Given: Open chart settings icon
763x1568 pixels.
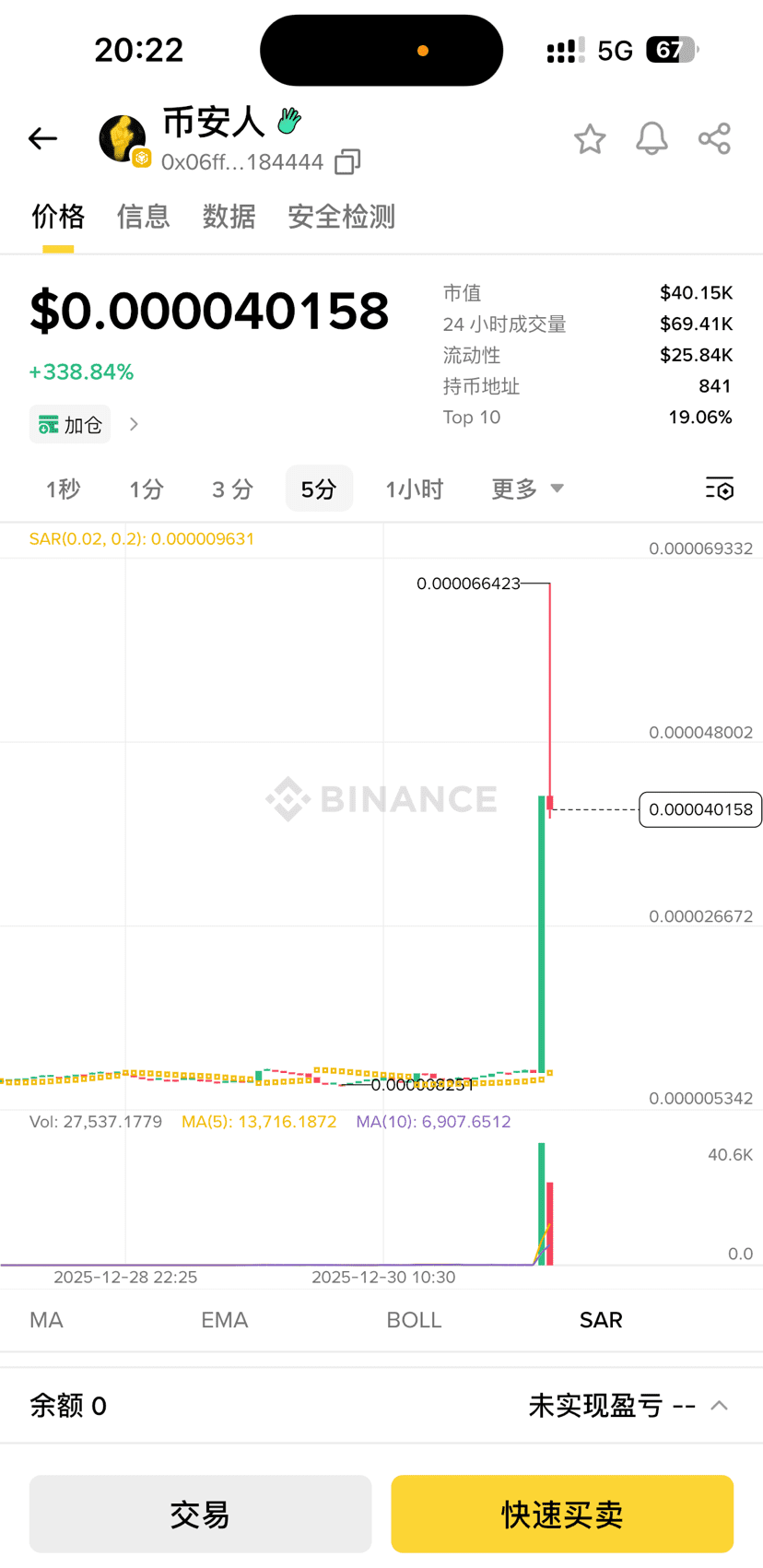Looking at the screenshot, I should pyautogui.click(x=720, y=489).
